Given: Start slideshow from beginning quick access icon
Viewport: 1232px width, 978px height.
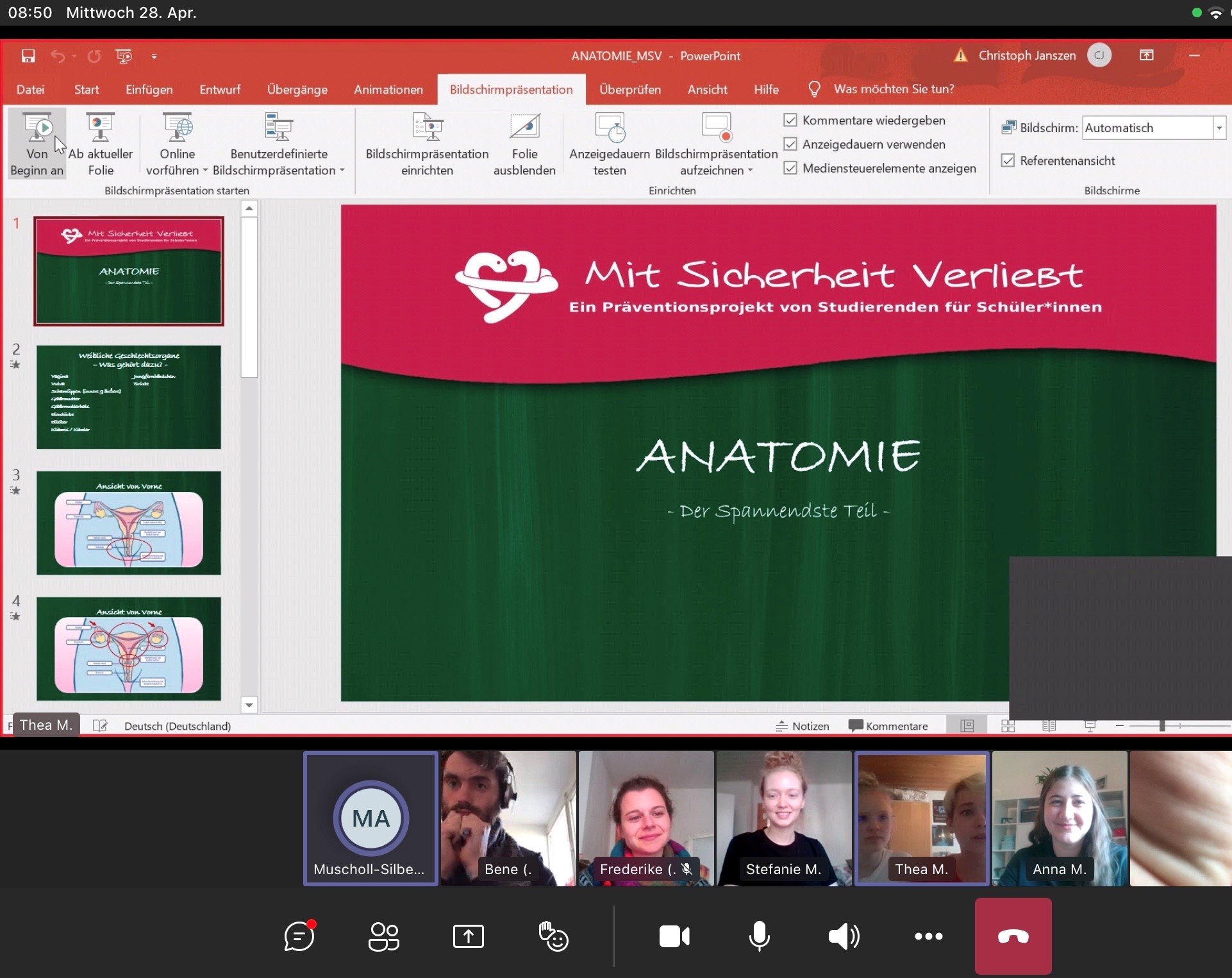Looking at the screenshot, I should point(124,56).
